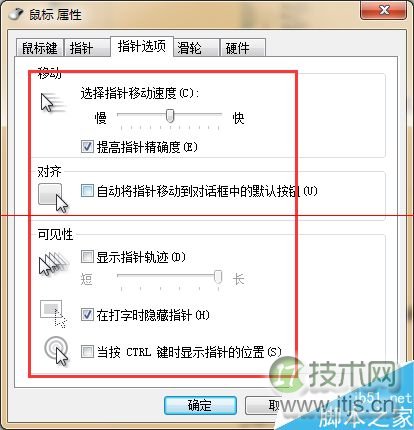Click the mouse icon in title bar
The height and width of the screenshot is (430, 414).
pos(15,14)
